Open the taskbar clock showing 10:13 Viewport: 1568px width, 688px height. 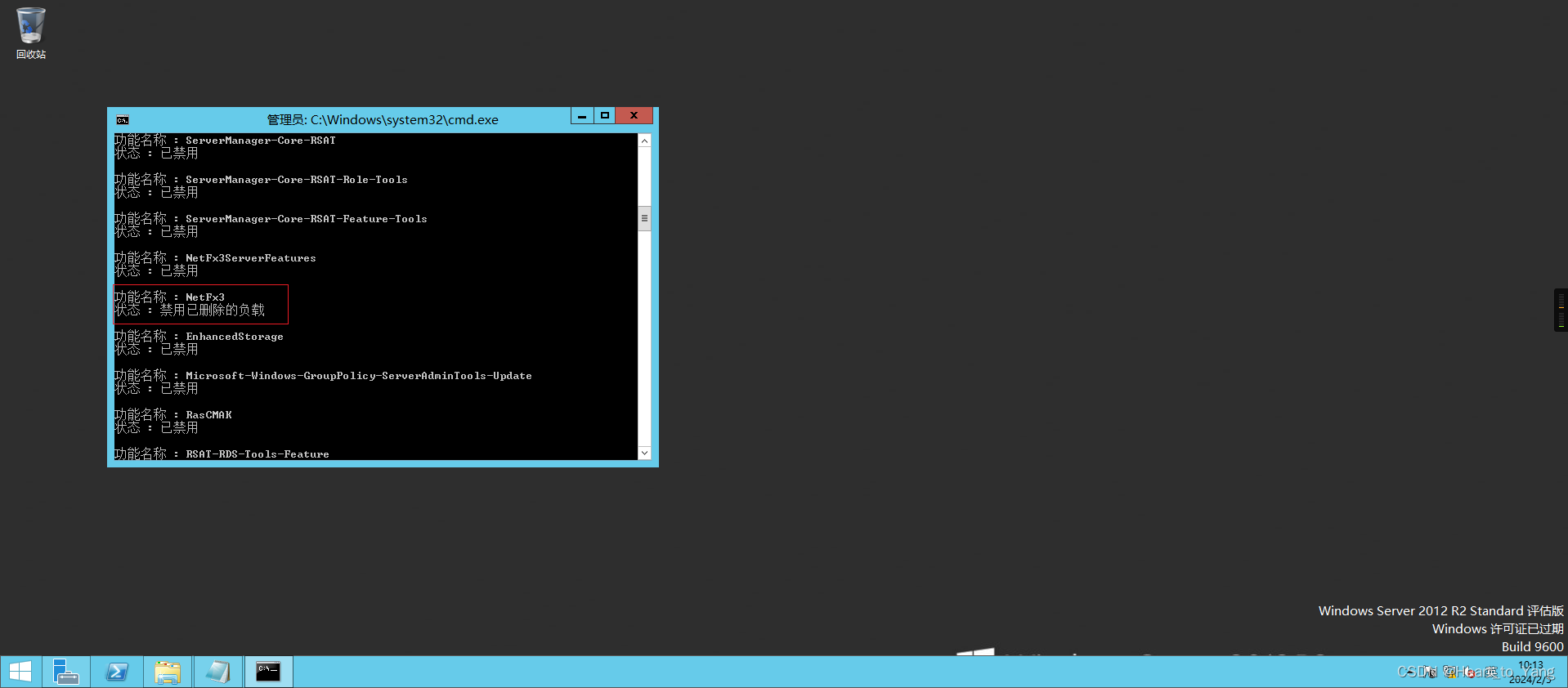(x=1530, y=672)
